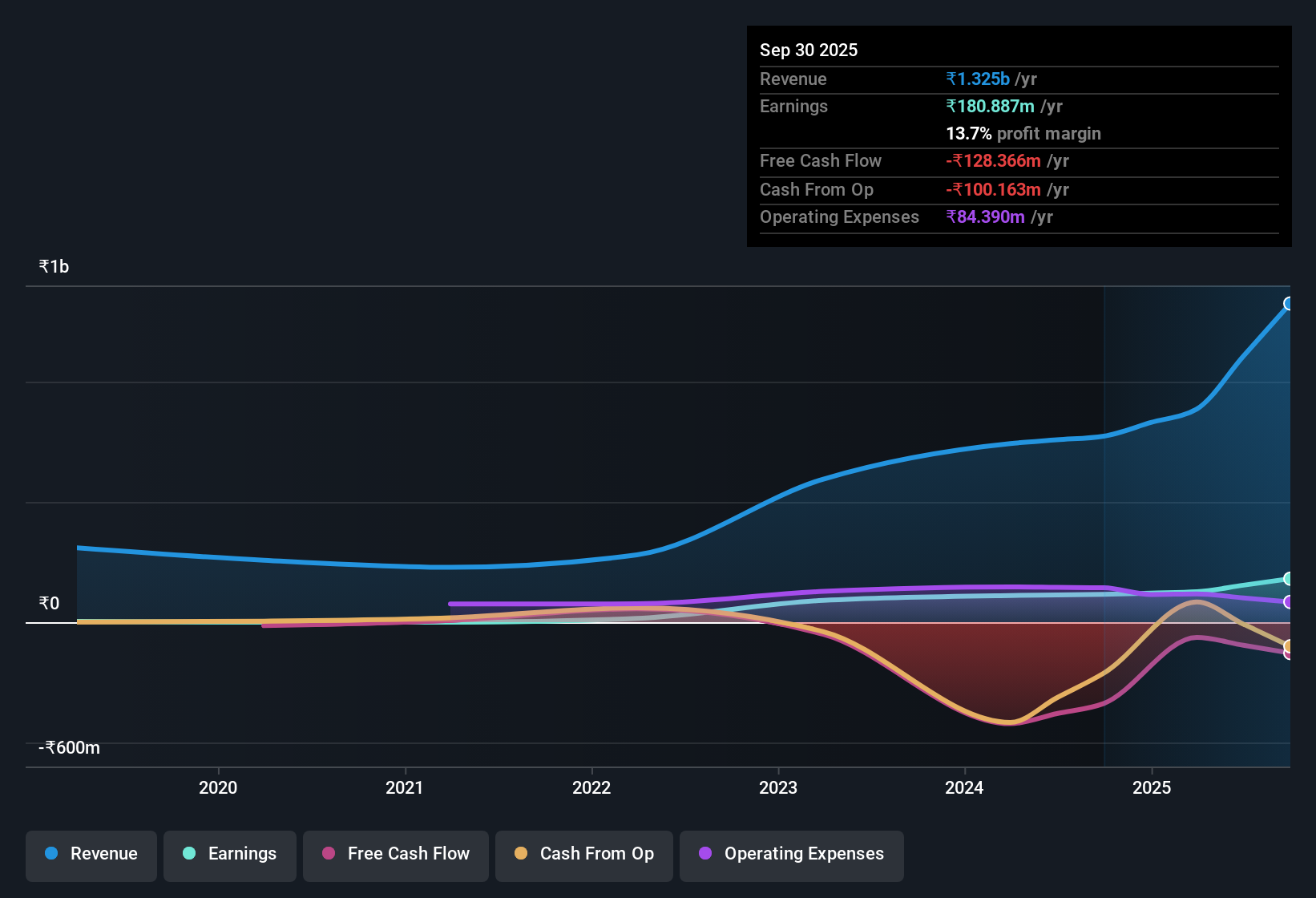Screen dimensions: 1316x898
Task: Switch to the Cash From Op legend entry
Action: coord(583,854)
